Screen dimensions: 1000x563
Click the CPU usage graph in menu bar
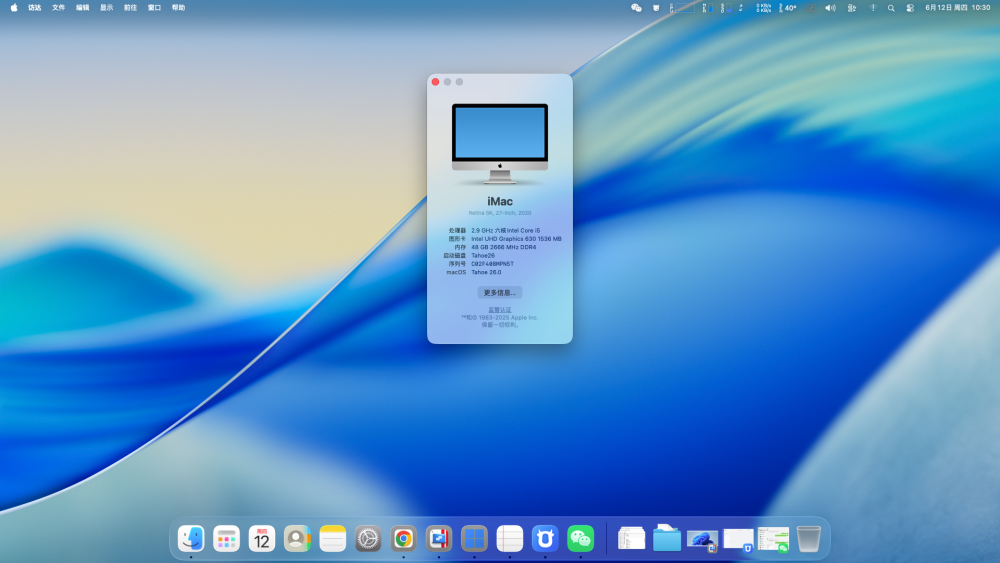pos(682,8)
